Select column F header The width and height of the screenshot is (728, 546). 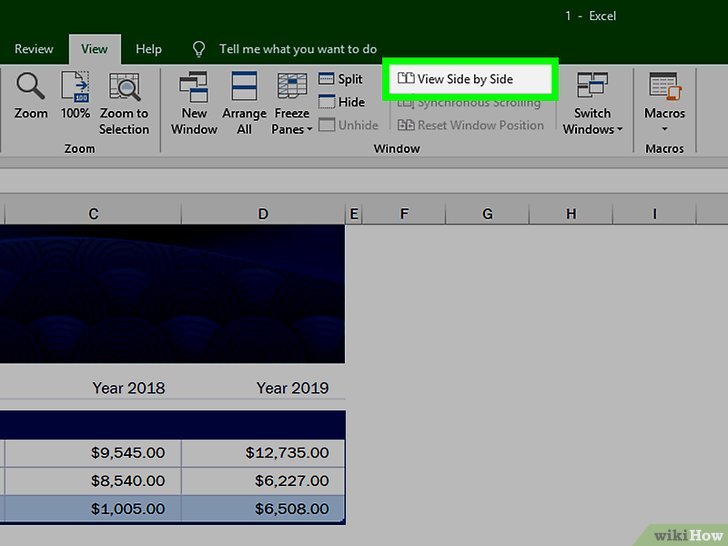point(405,213)
